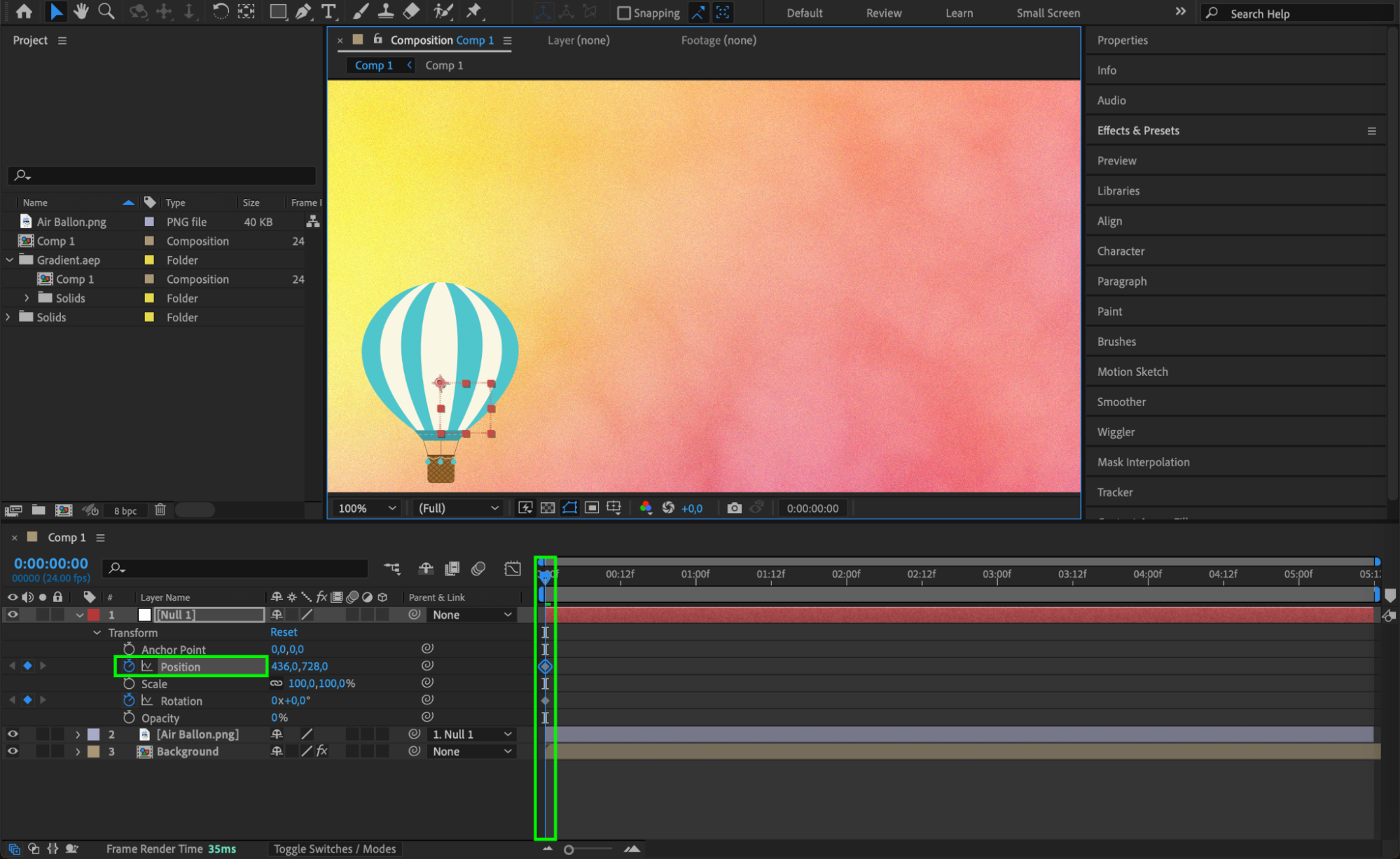This screenshot has width=1400, height=859.
Task: Select the Pen tool
Action: (x=303, y=11)
